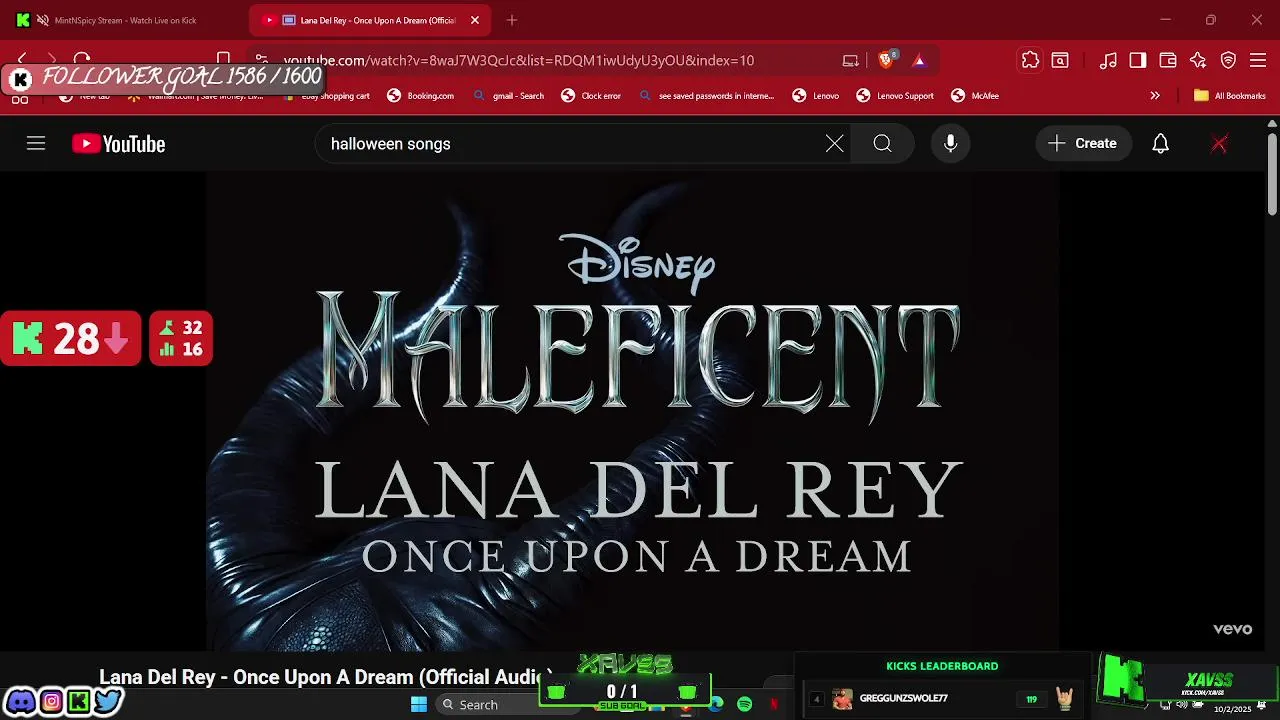Open YouTube notifications bell
1280x720 pixels.
[1160, 144]
